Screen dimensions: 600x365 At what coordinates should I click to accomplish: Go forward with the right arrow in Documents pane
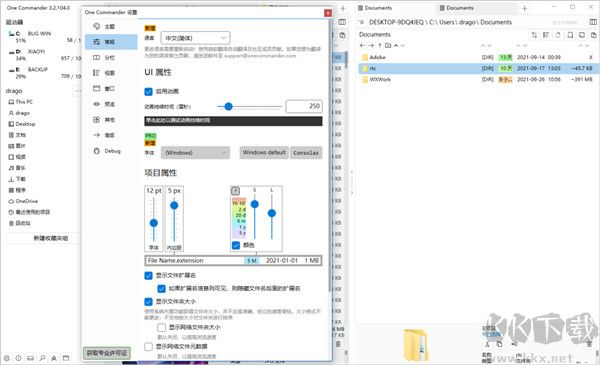coord(371,45)
